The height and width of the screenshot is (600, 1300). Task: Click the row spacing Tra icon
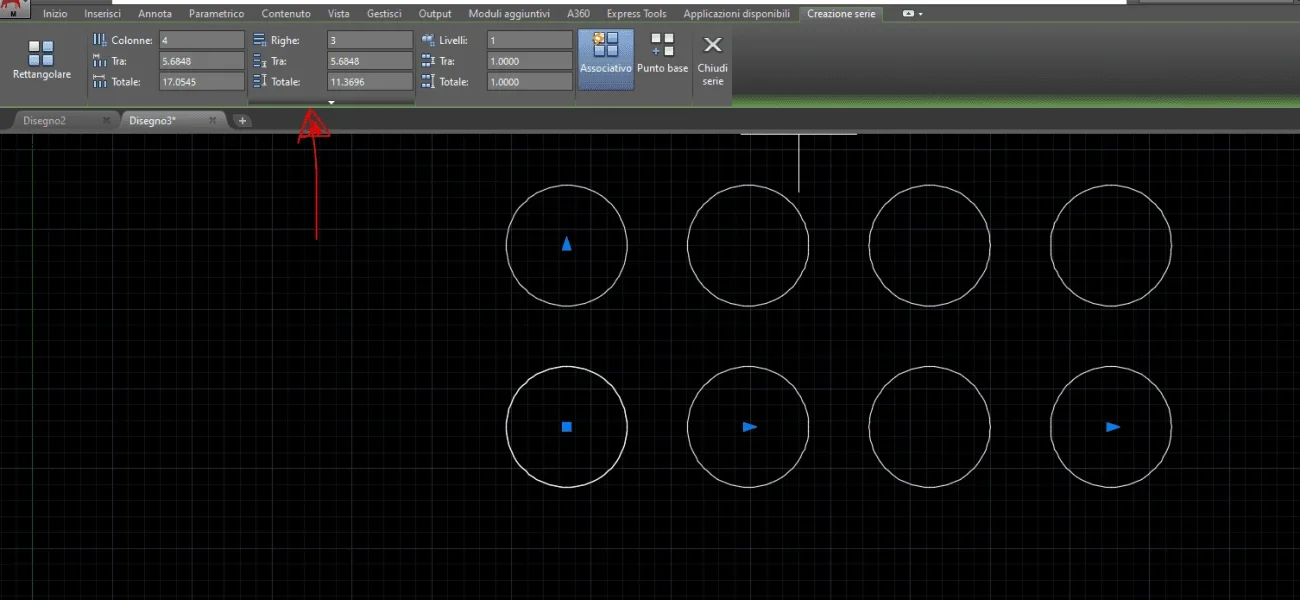(x=259, y=61)
